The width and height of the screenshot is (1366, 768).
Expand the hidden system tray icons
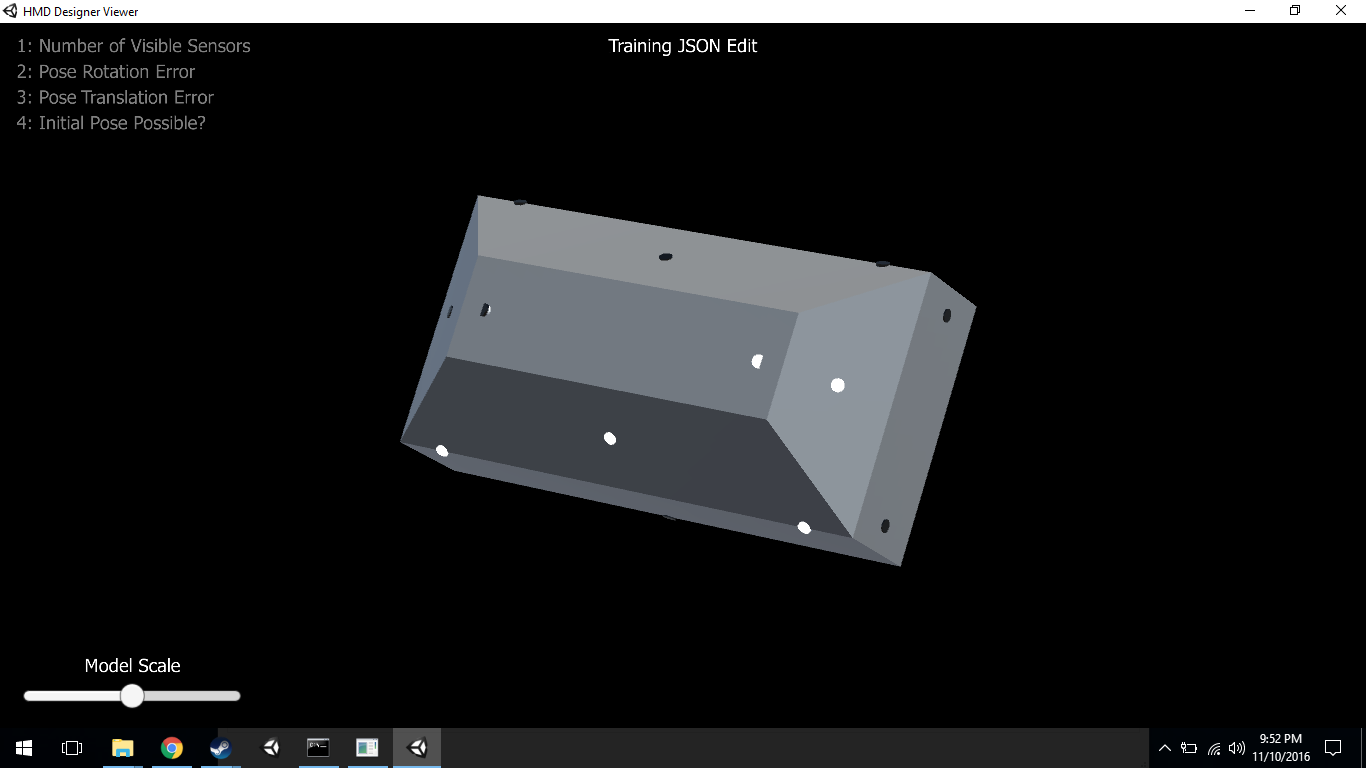coord(1164,748)
